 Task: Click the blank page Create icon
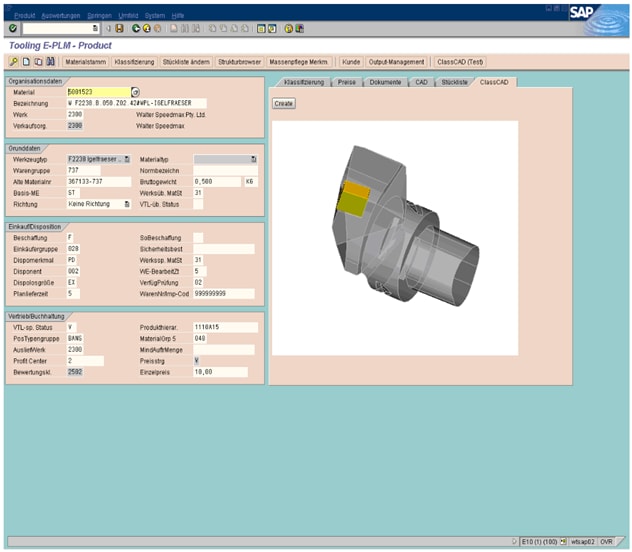[26, 62]
